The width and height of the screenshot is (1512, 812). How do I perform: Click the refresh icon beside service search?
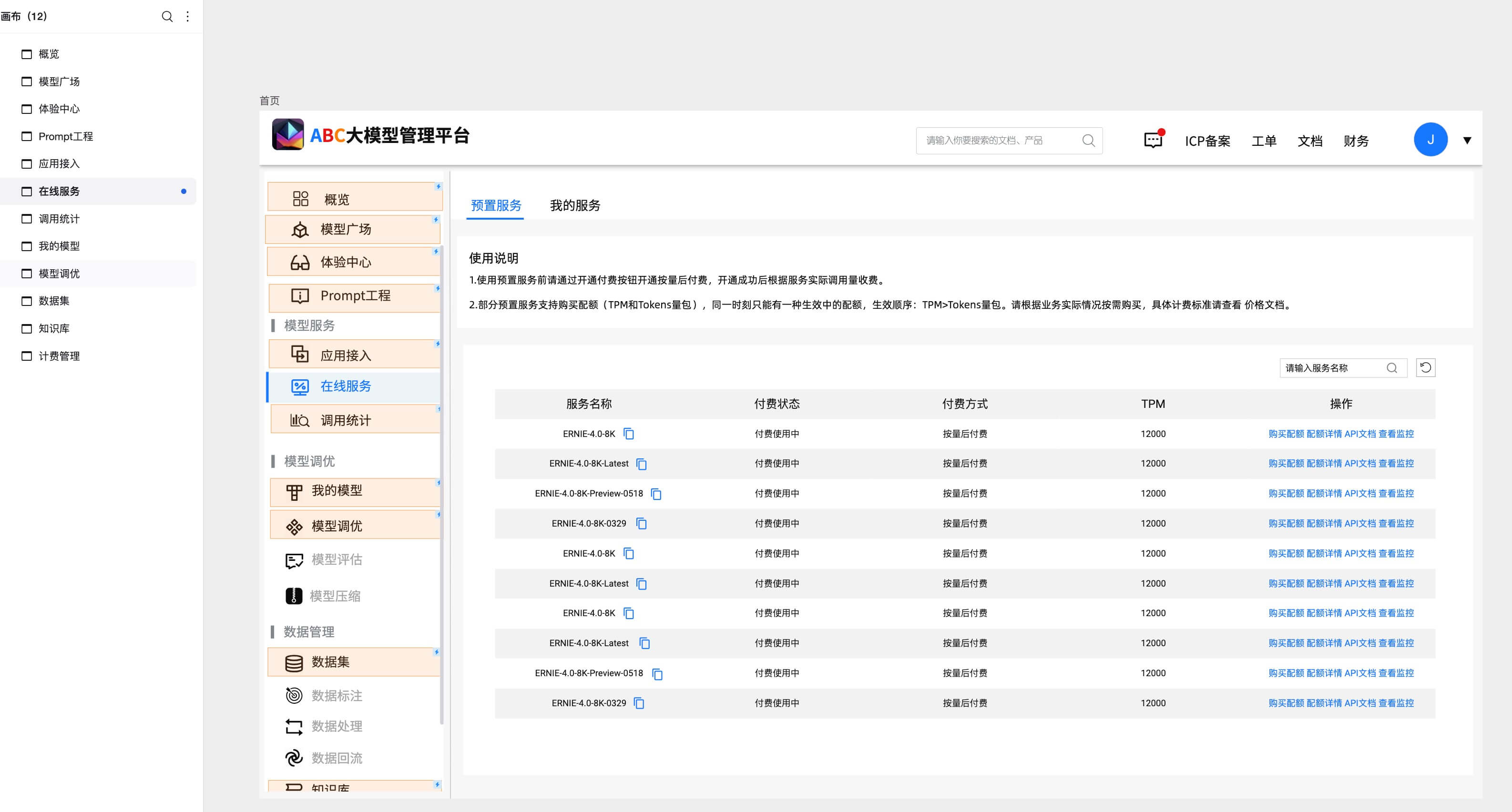pos(1425,368)
